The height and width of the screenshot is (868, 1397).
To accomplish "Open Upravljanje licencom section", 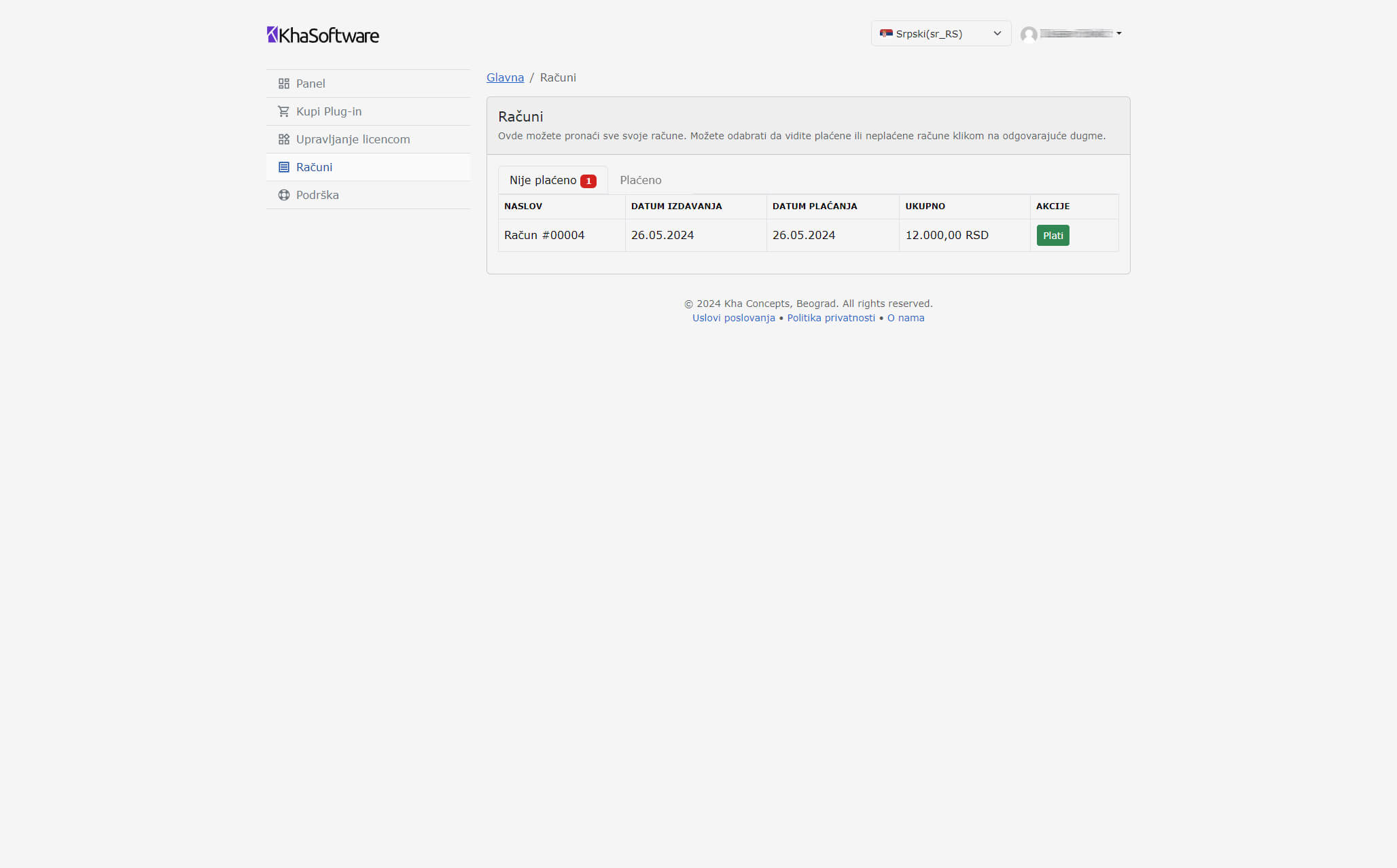I will [x=368, y=139].
